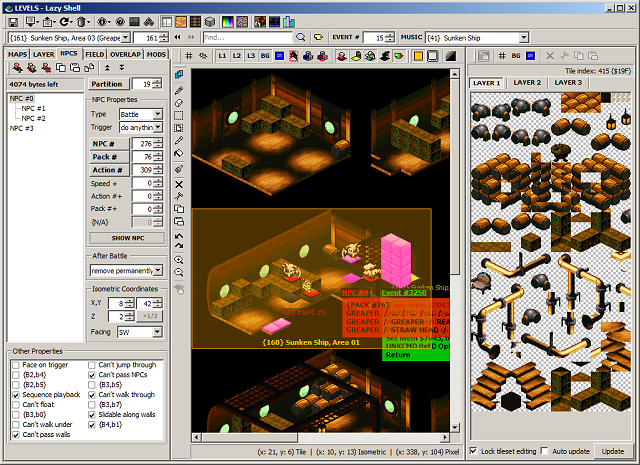Select the pencil draw tool in the left tool strip

click(x=179, y=89)
